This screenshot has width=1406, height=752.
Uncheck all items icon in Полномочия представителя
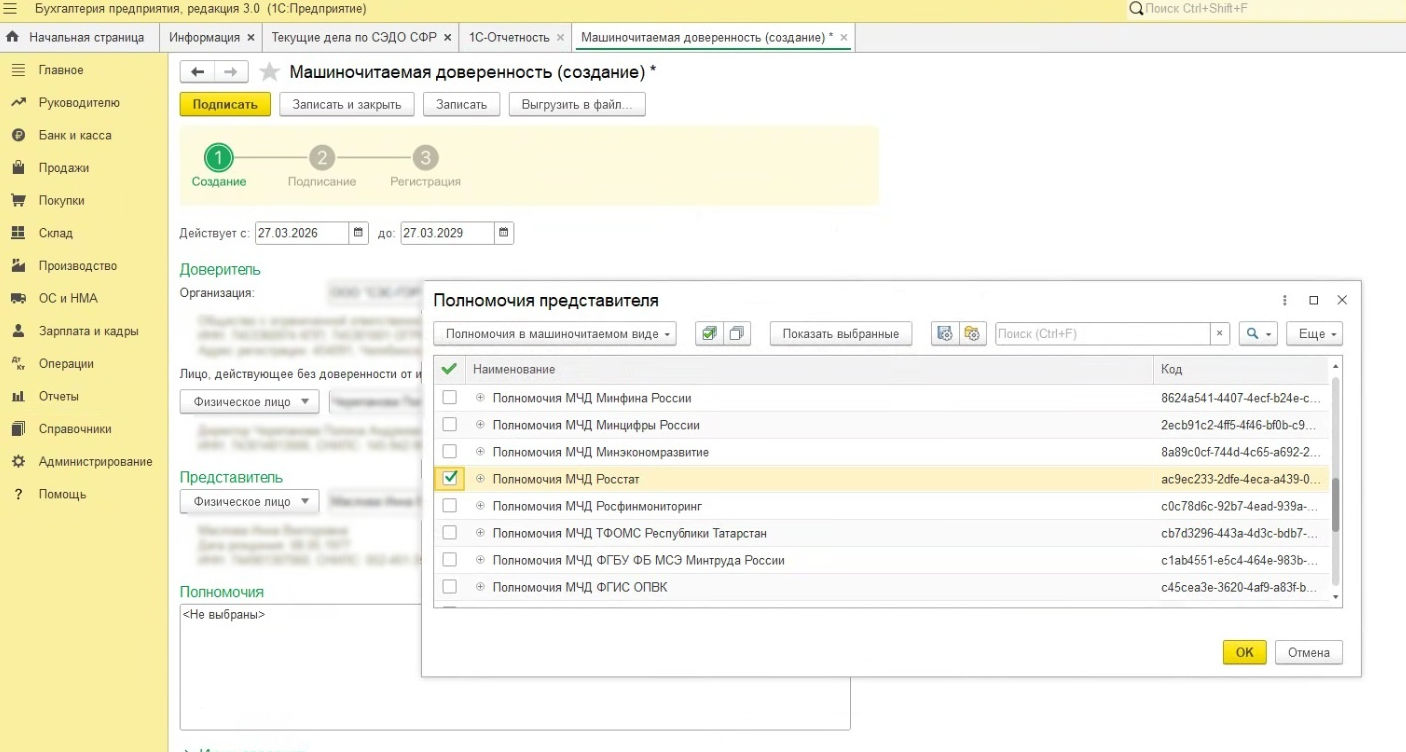click(737, 334)
